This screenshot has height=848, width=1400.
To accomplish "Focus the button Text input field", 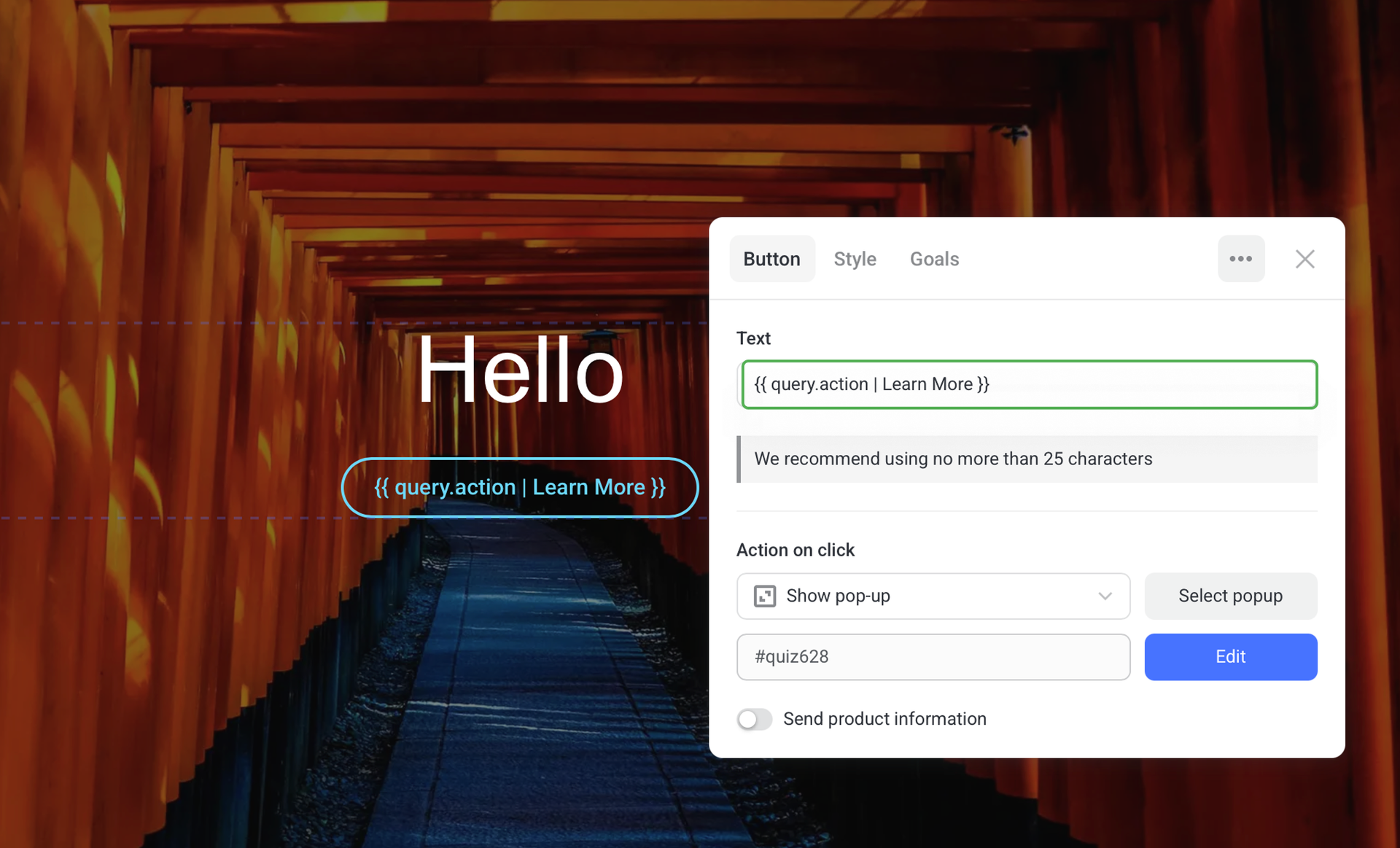I will coord(1028,384).
